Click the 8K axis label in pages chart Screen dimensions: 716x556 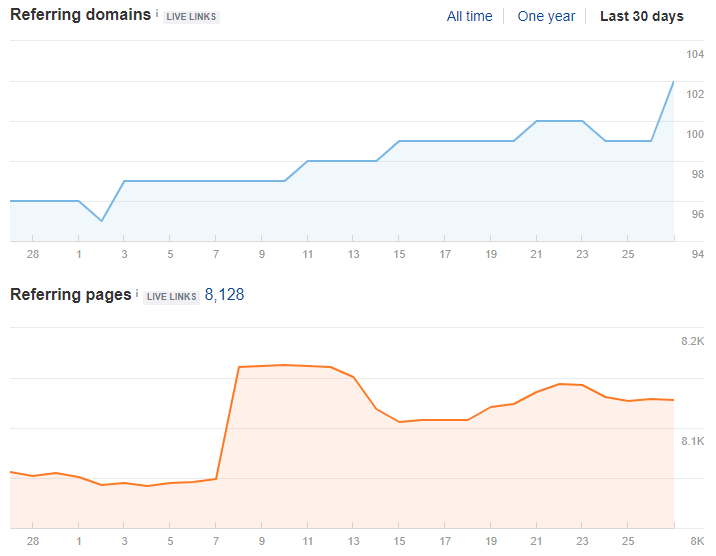click(697, 541)
